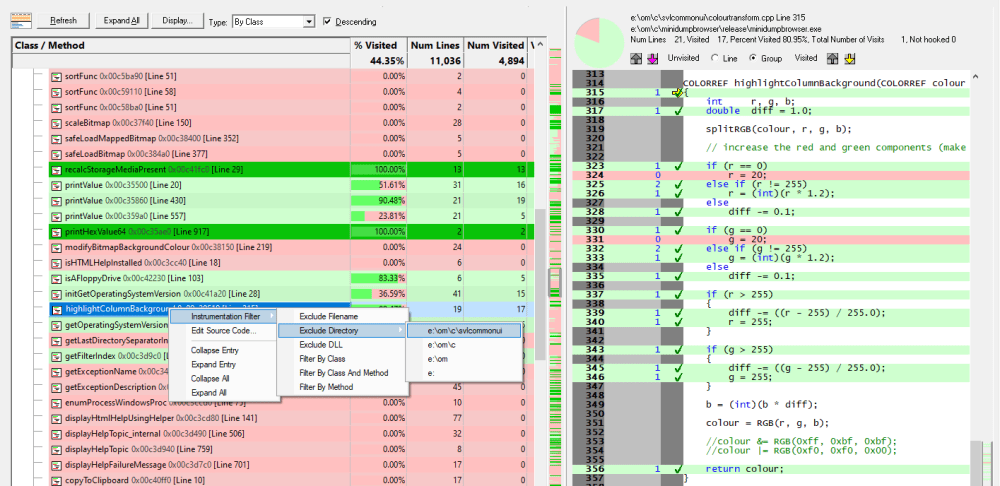Click method icon of isAFloppyDrive row

tap(56, 278)
